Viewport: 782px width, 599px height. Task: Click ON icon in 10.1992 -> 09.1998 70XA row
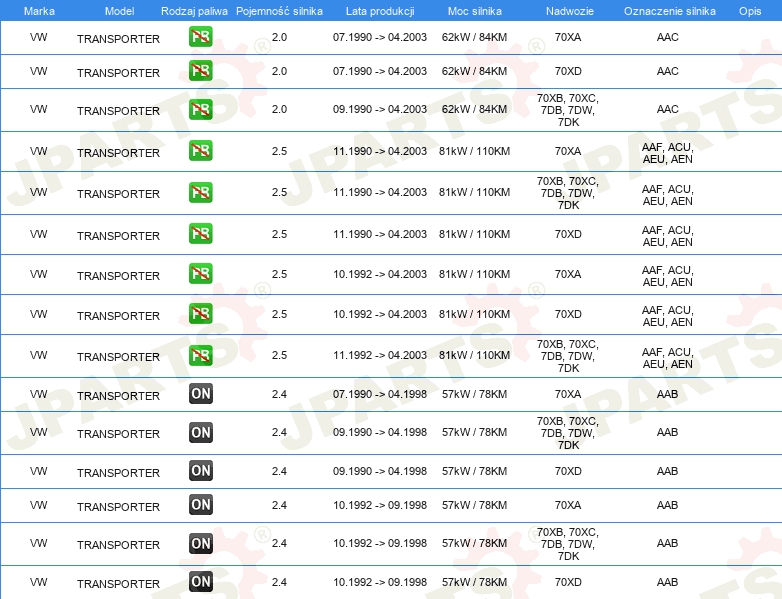point(200,505)
